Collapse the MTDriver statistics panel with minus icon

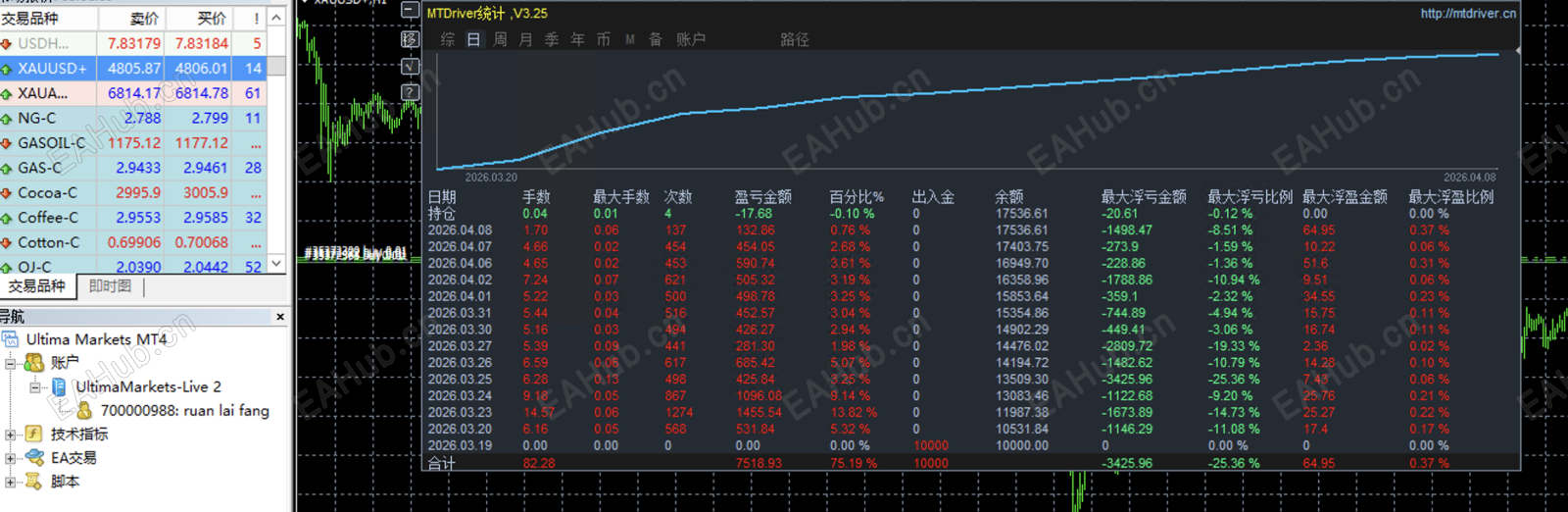(411, 12)
